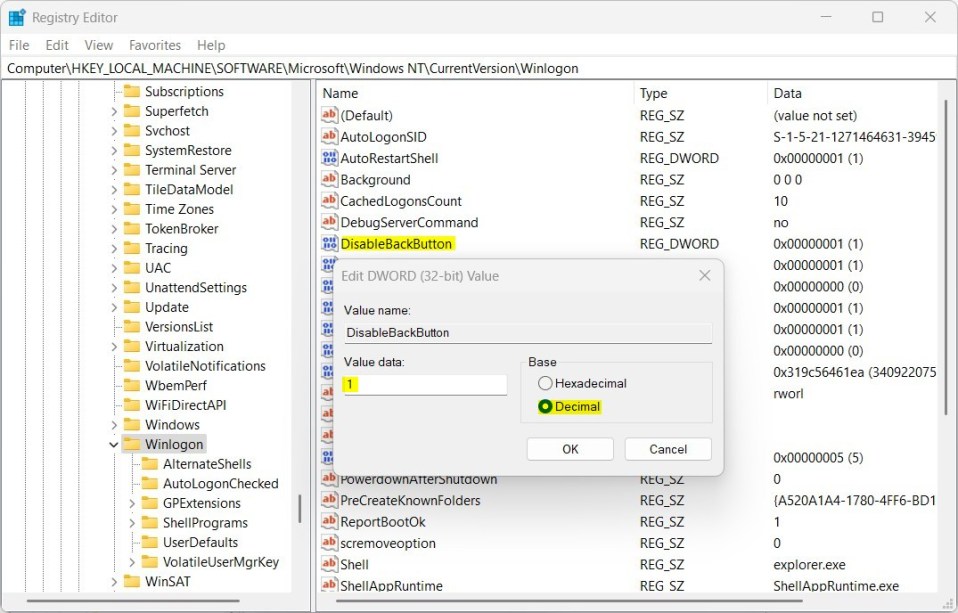Click the UserDefaults folder icon
Screen dimensions: 958x613
[150, 541]
